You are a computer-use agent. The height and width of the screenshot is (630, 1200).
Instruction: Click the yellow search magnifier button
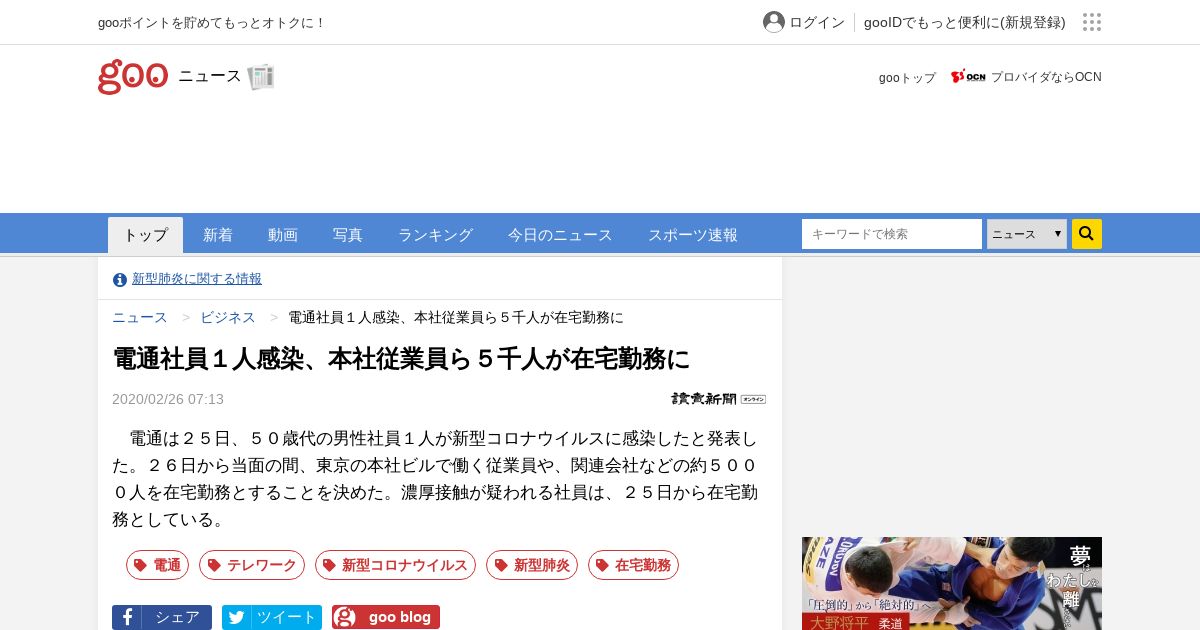point(1087,234)
